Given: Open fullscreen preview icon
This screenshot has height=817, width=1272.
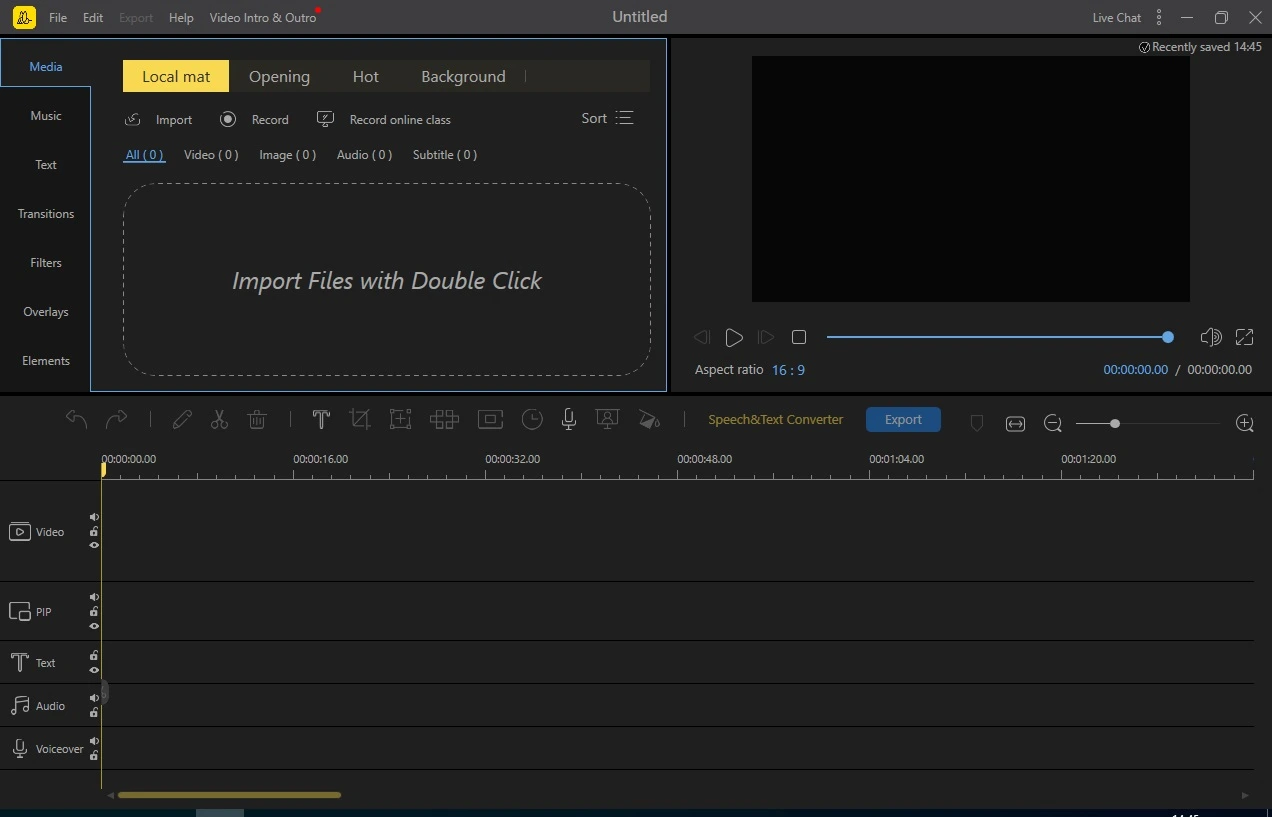Looking at the screenshot, I should click(1244, 338).
